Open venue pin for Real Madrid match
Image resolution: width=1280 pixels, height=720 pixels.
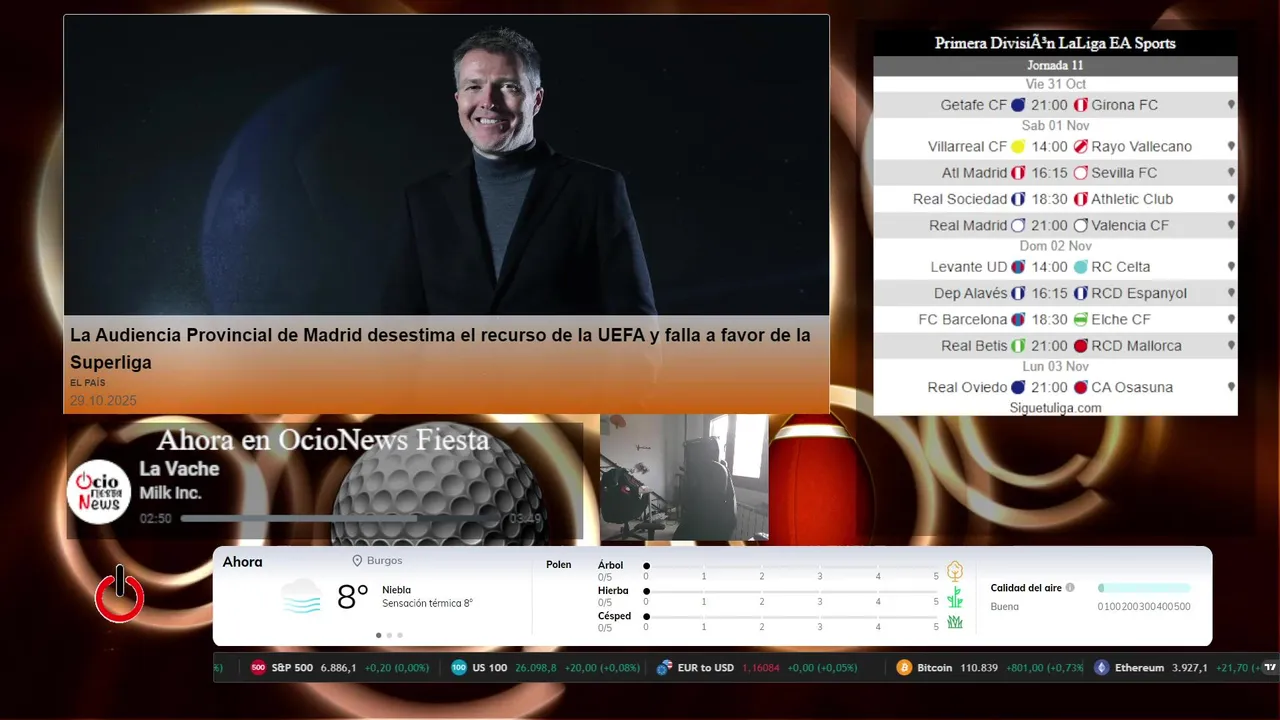pyautogui.click(x=1231, y=225)
